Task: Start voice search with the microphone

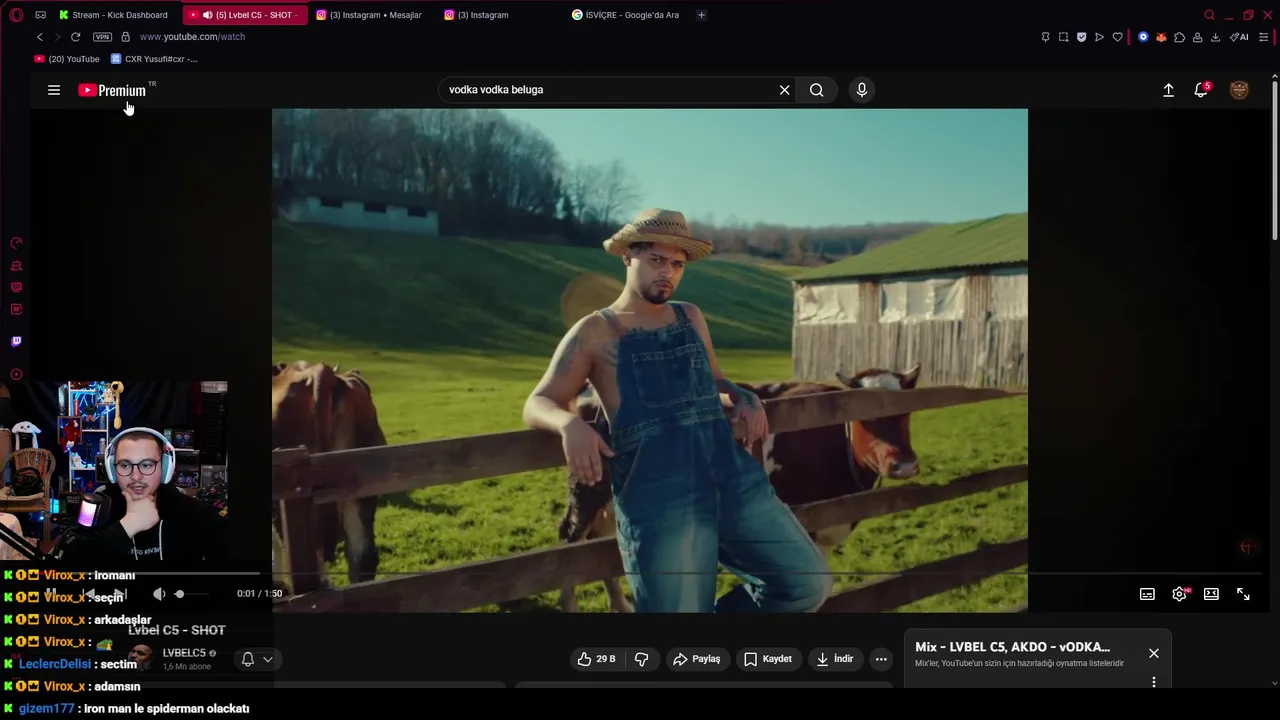Action: (862, 90)
